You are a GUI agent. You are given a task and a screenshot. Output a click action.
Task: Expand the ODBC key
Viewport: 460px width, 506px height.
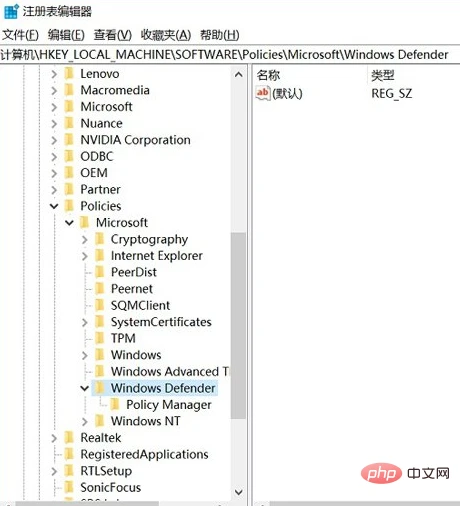[x=54, y=156]
